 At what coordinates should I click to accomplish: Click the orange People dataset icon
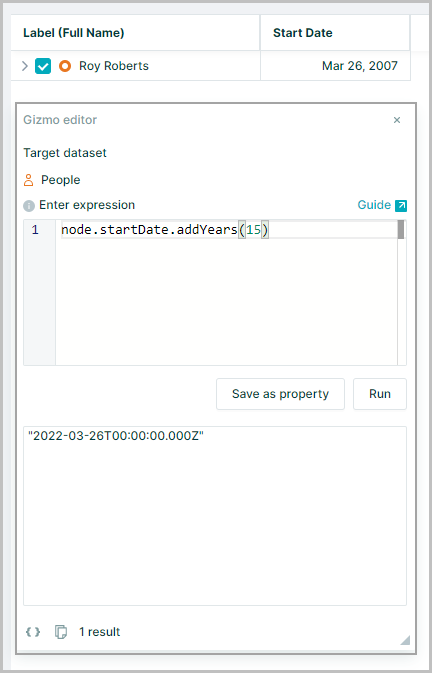pyautogui.click(x=29, y=180)
